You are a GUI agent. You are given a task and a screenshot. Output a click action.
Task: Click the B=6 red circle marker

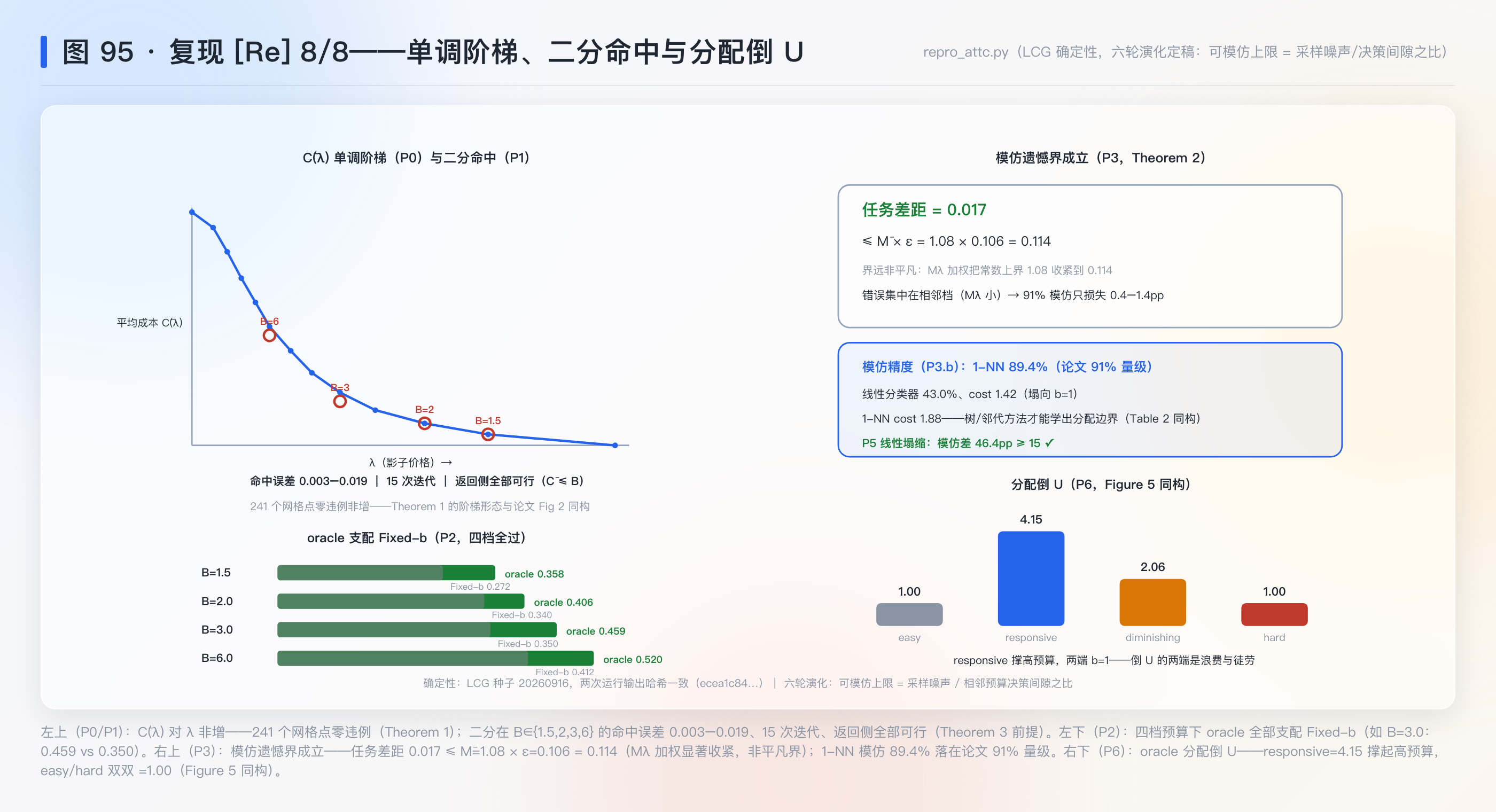click(x=269, y=335)
